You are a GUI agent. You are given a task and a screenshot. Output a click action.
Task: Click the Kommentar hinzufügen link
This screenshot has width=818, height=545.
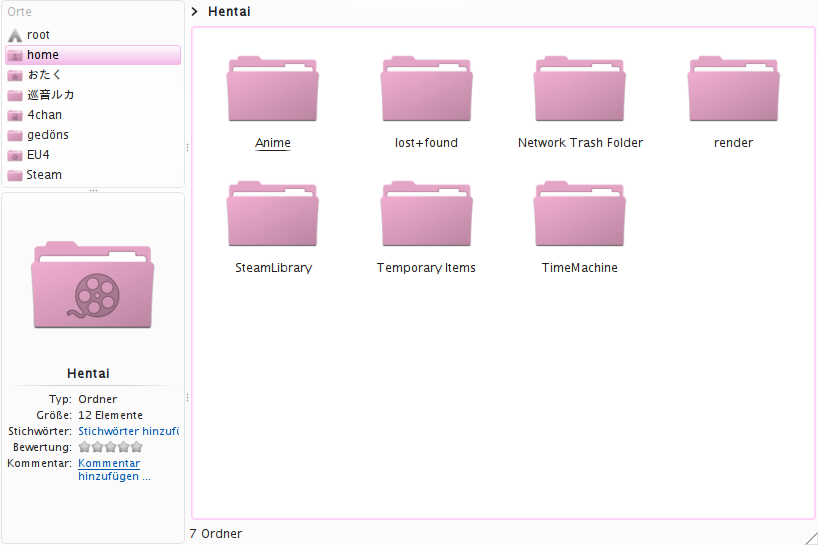pos(114,469)
